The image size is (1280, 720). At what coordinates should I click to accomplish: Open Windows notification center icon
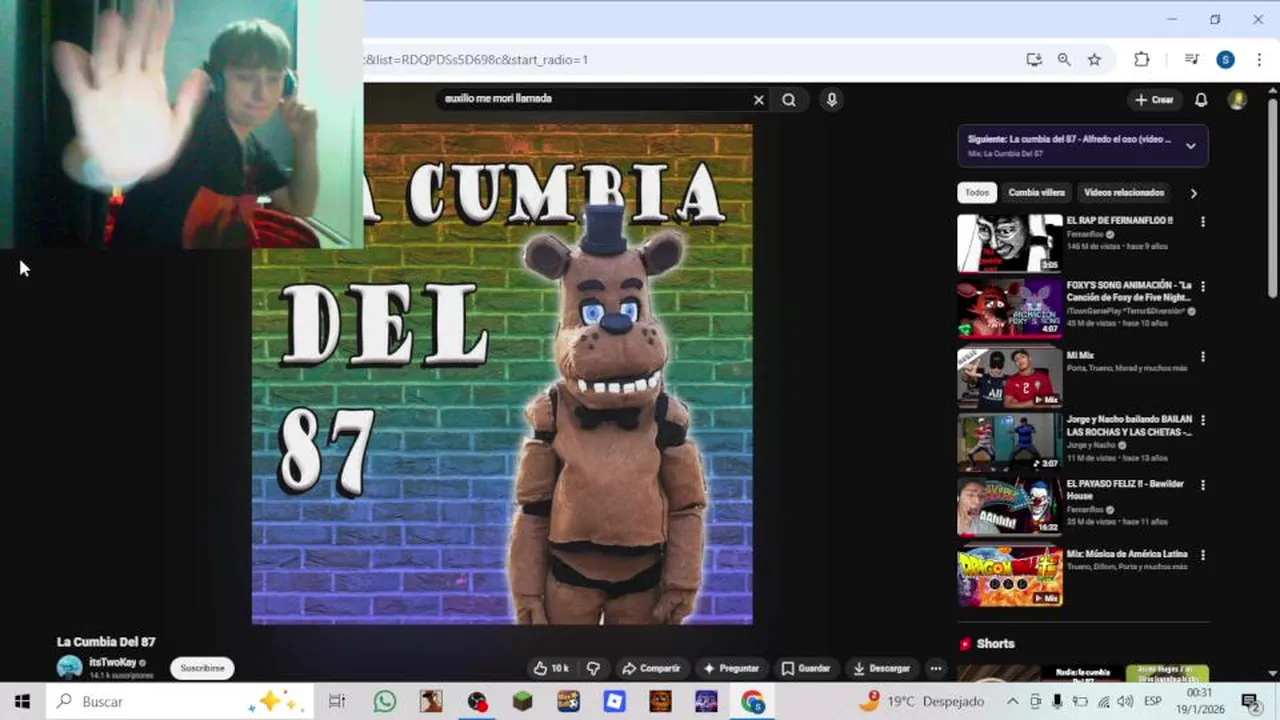(x=1250, y=702)
